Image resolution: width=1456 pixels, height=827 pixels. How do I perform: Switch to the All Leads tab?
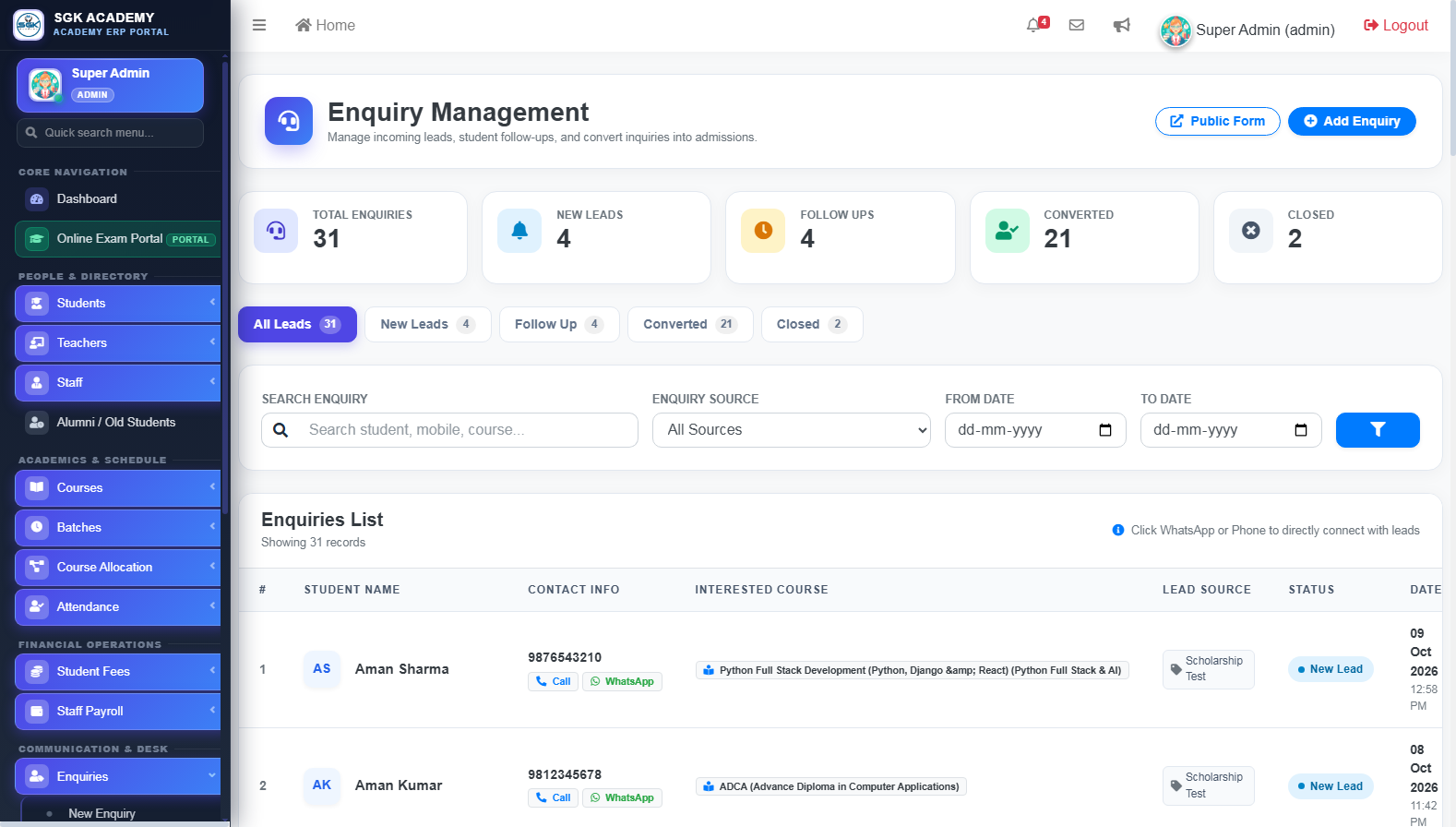pyautogui.click(x=297, y=324)
